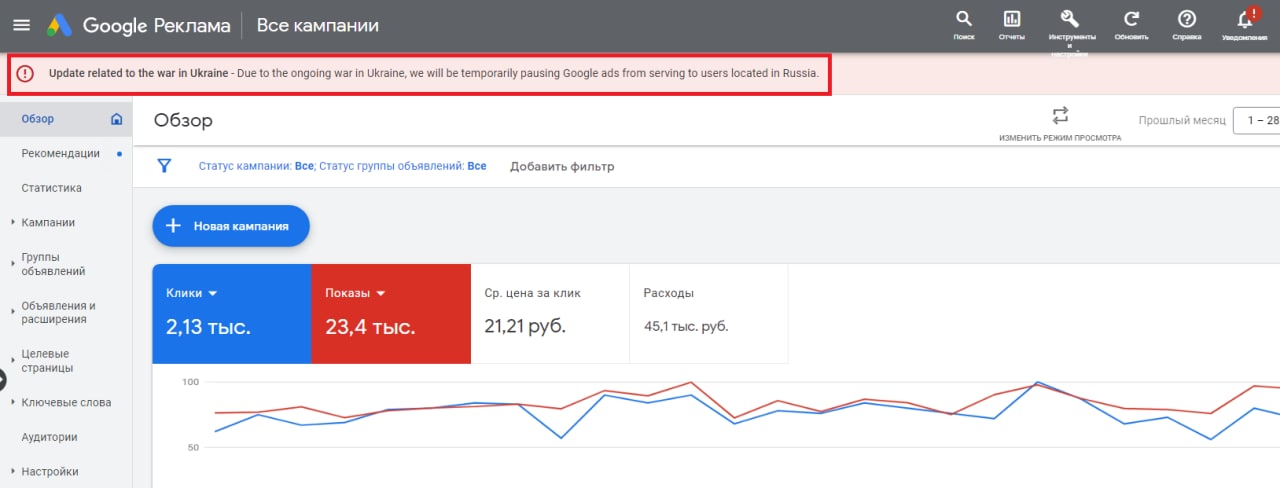Screen dimensions: 1280x488
Task: Click the home icon next to Обзор
Action: tap(116, 119)
